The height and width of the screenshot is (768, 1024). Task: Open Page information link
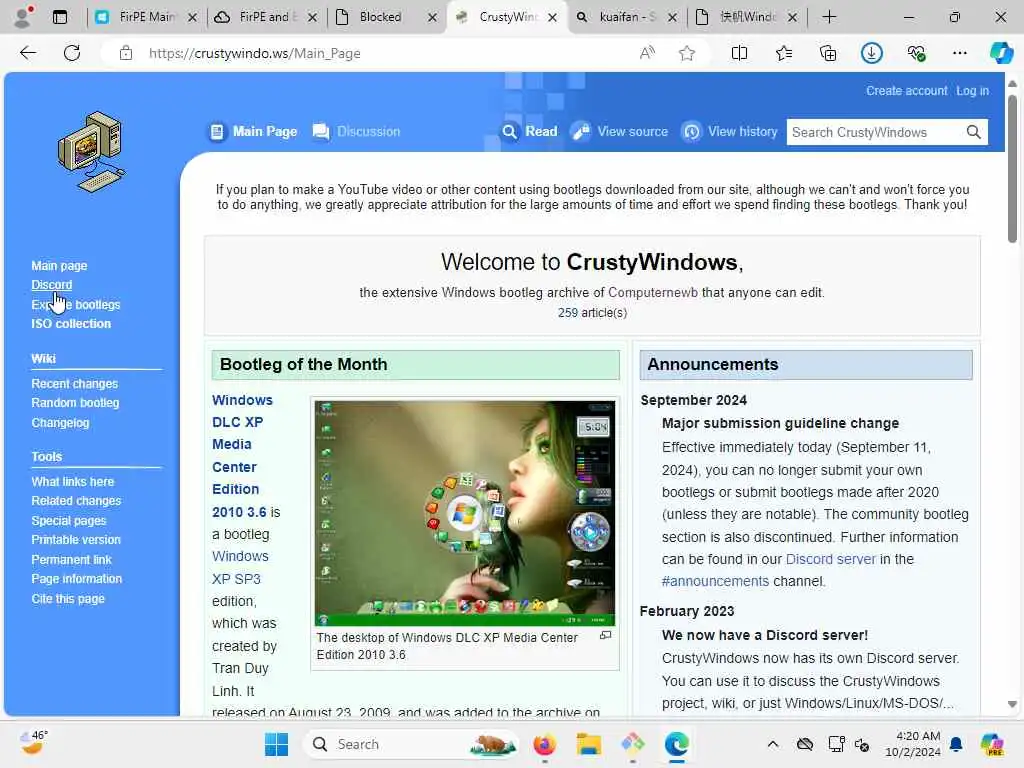pos(76,579)
